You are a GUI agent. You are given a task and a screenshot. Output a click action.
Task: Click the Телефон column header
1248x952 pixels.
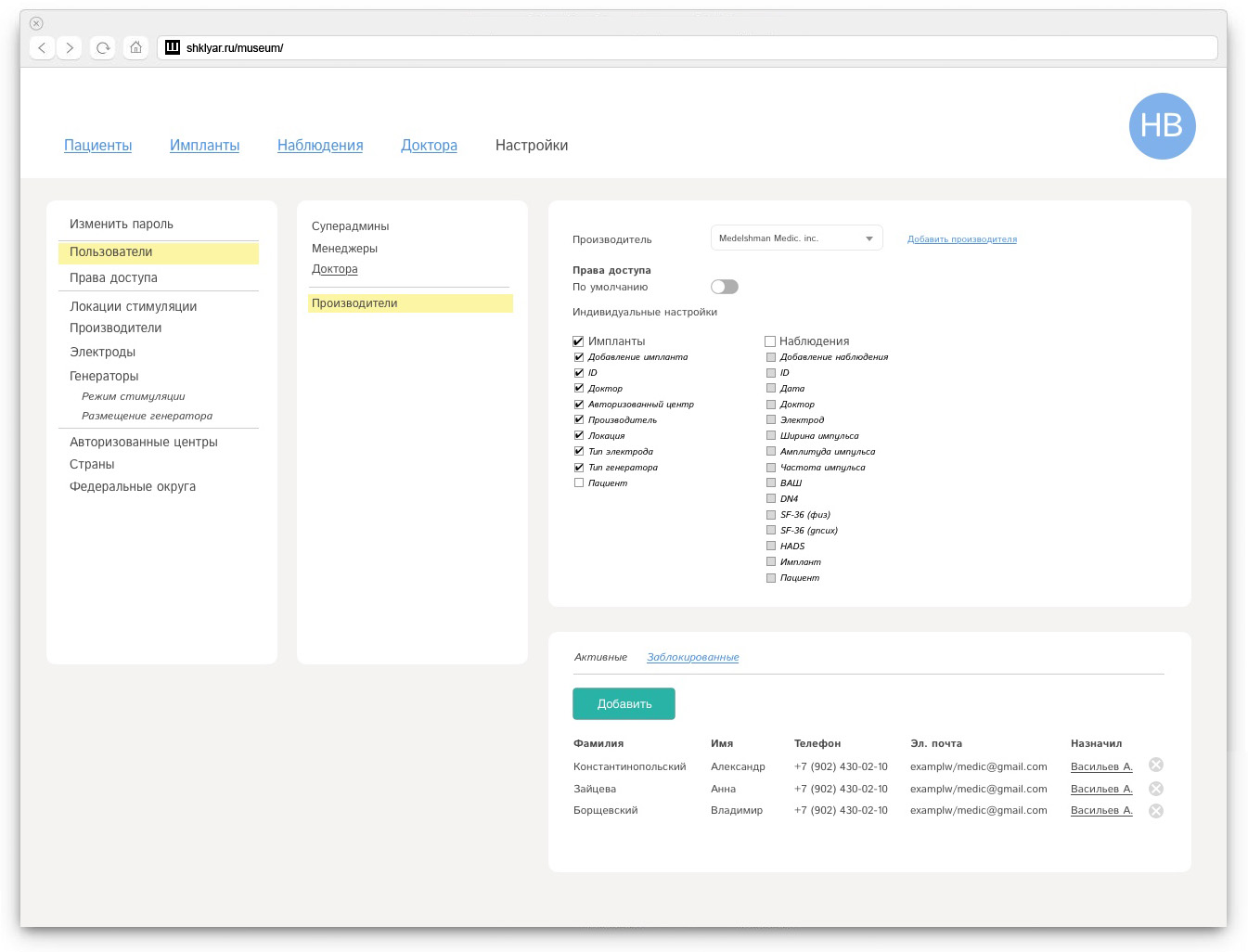point(817,743)
